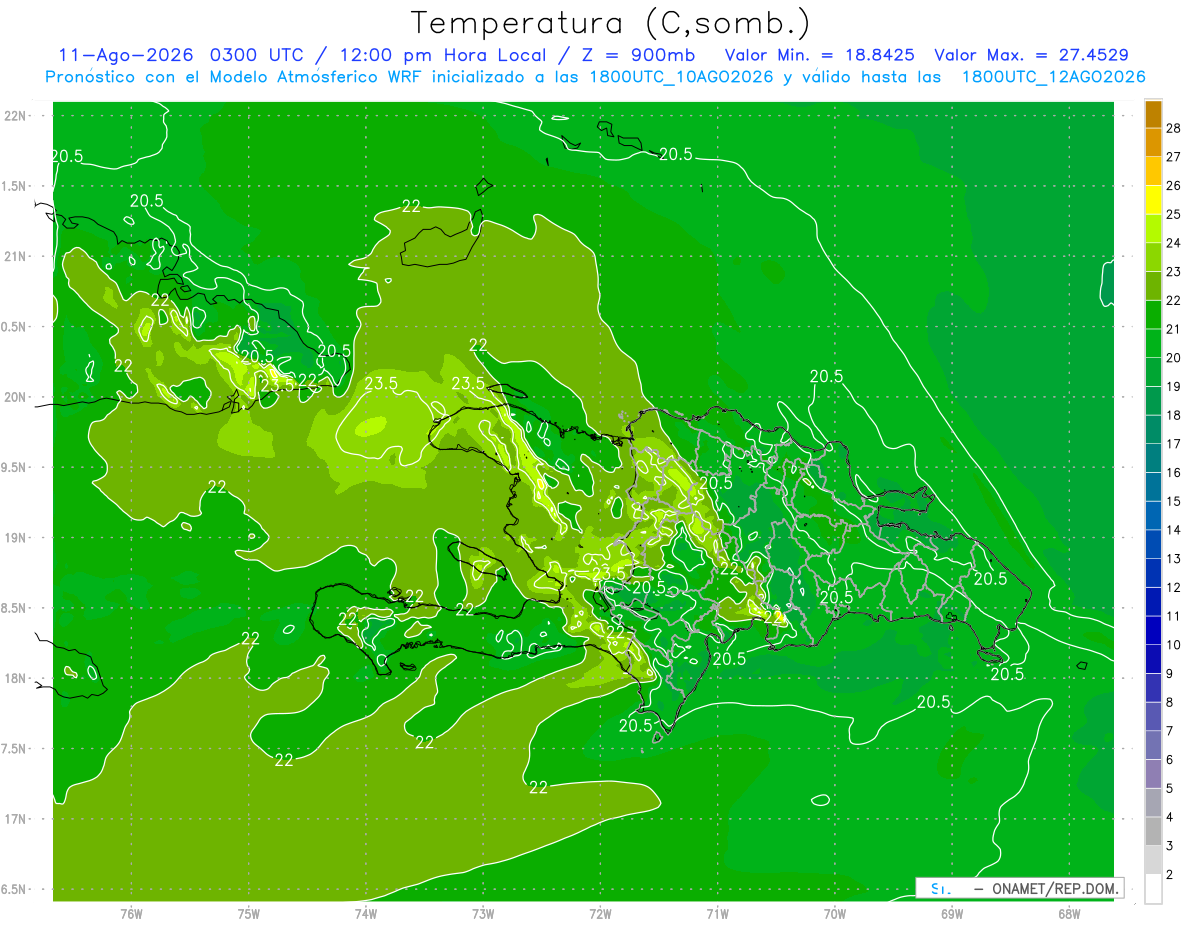This screenshot has width=1200, height=927.
Task: Click the title 'Temperatura (C,somb.)'
Action: 610,23
